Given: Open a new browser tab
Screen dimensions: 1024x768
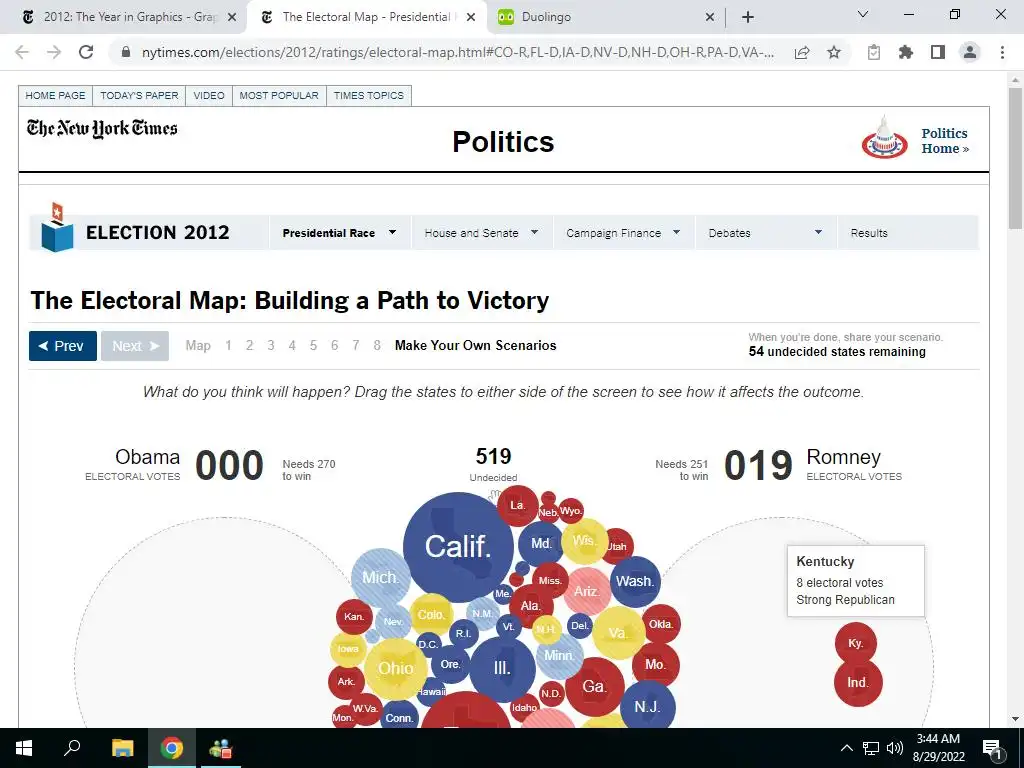Looking at the screenshot, I should pyautogui.click(x=748, y=17).
